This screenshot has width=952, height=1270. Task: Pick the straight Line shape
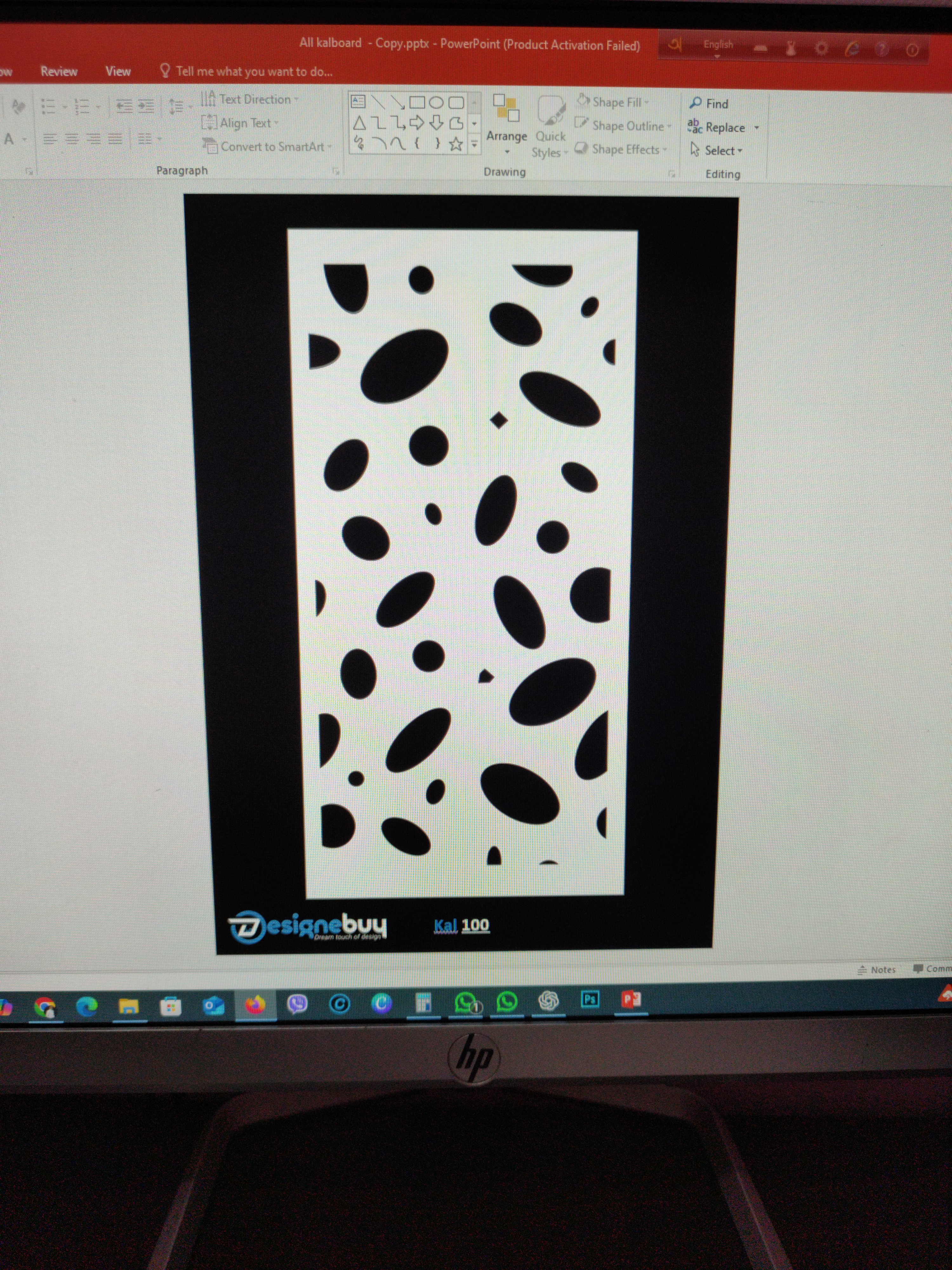click(x=378, y=102)
